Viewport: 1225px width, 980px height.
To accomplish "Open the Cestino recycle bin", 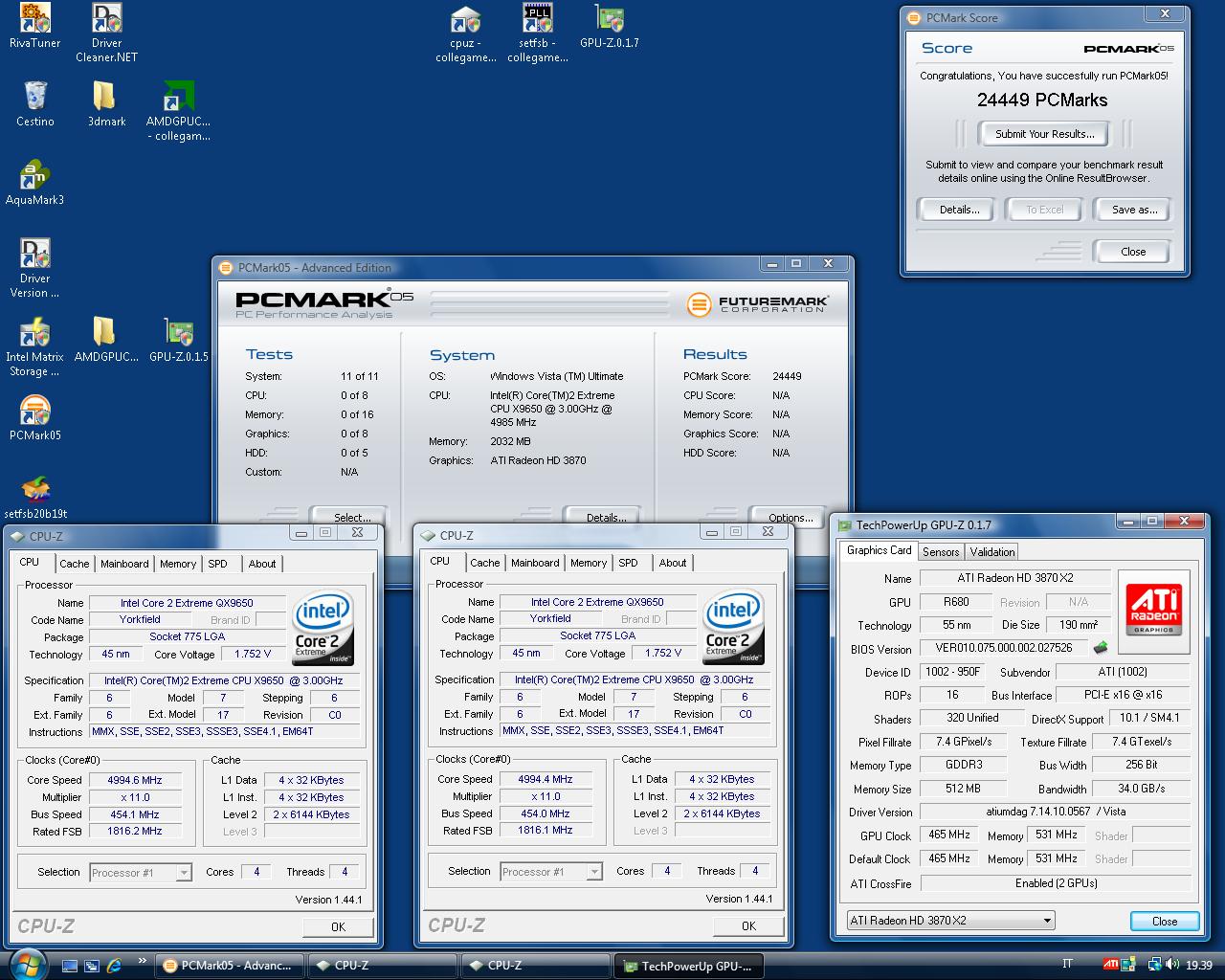I will pyautogui.click(x=35, y=97).
